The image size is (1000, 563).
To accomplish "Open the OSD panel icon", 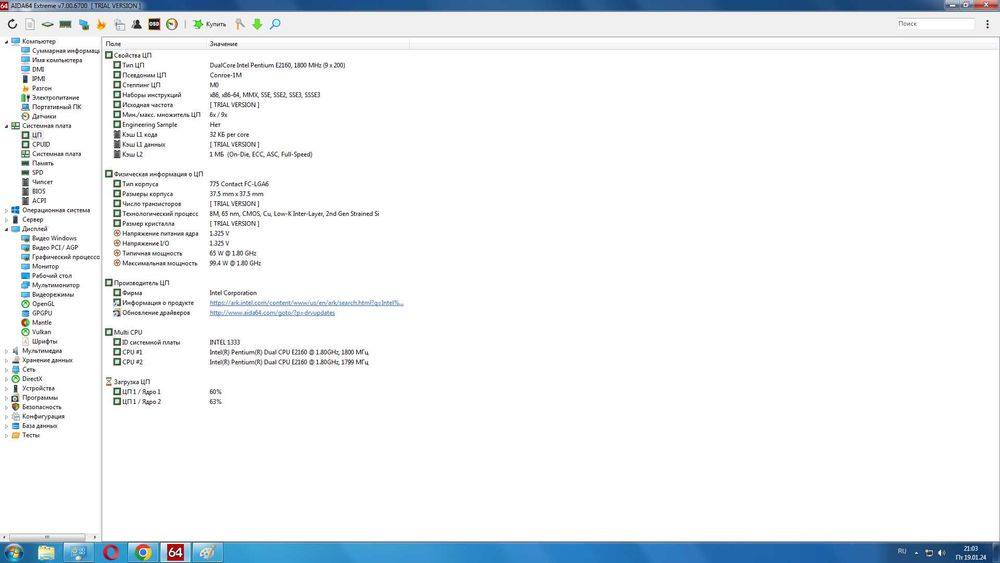I will [154, 24].
